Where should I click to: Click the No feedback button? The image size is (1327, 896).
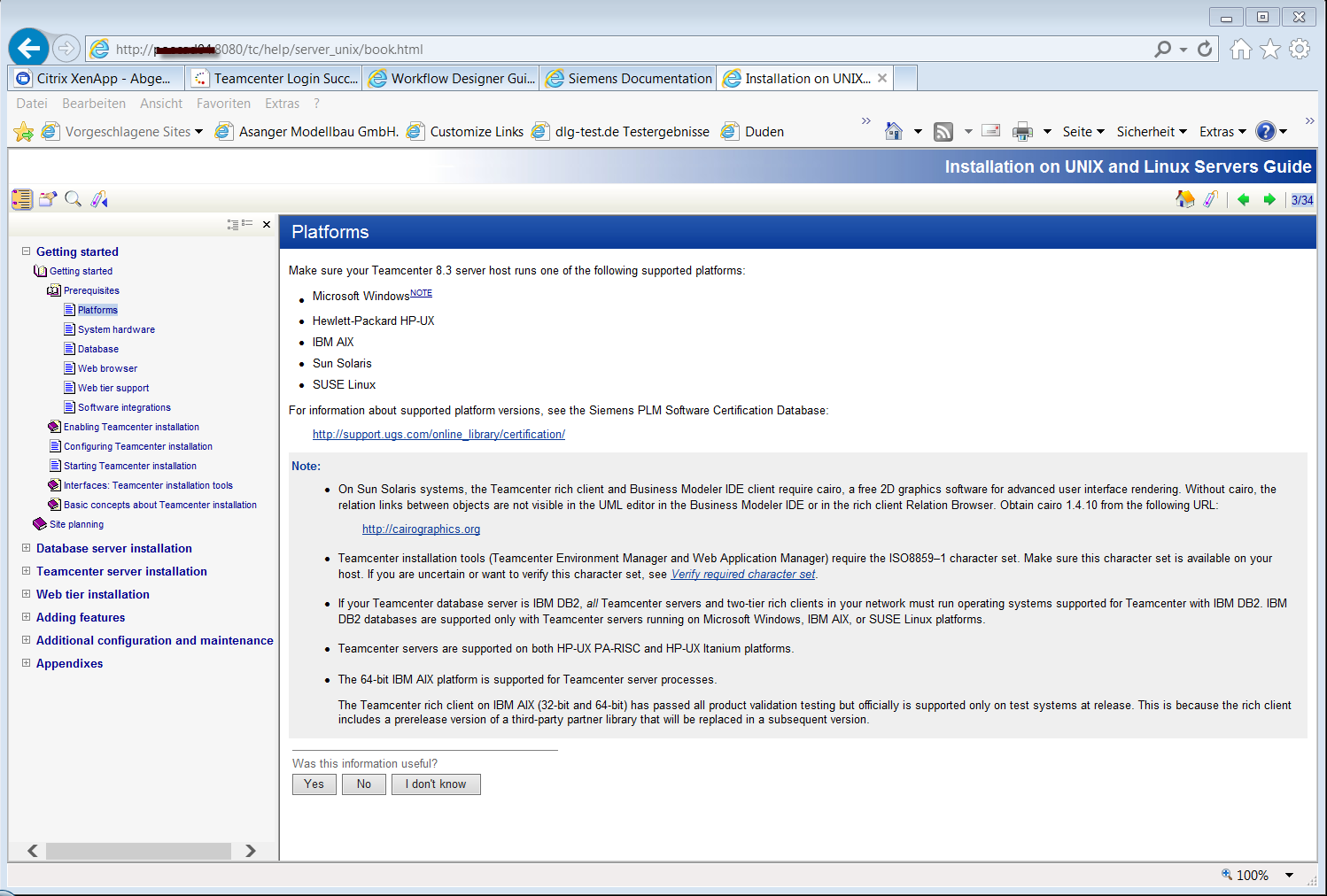364,784
